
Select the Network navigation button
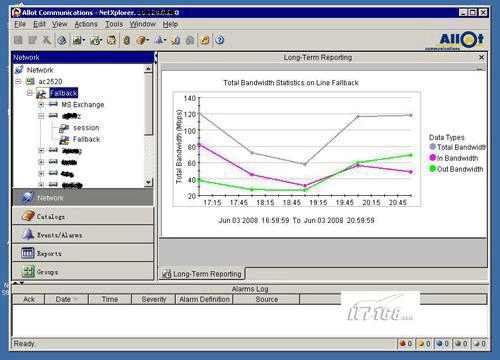83,198
